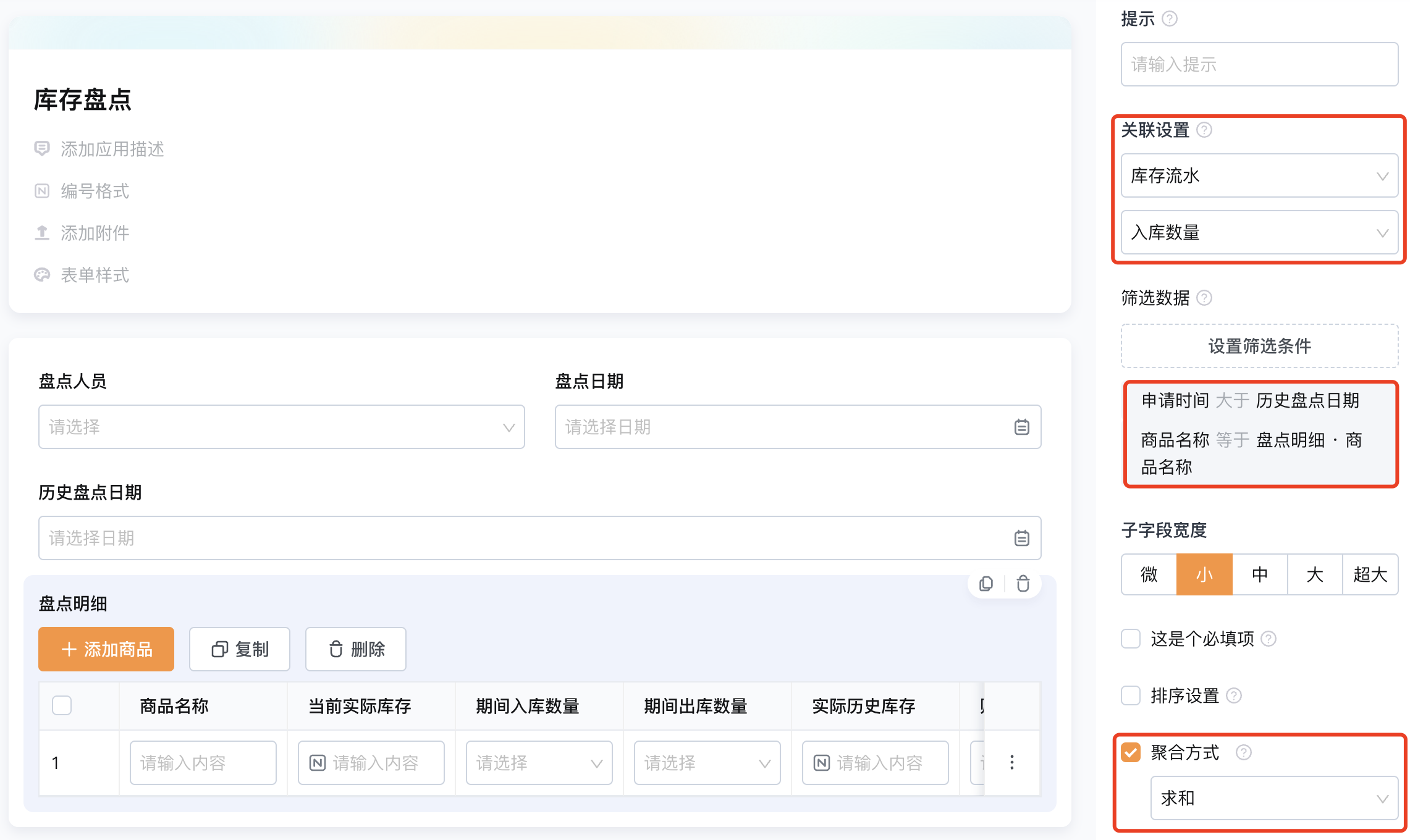Enable the 这是个必填项 checkbox

pos(1131,639)
